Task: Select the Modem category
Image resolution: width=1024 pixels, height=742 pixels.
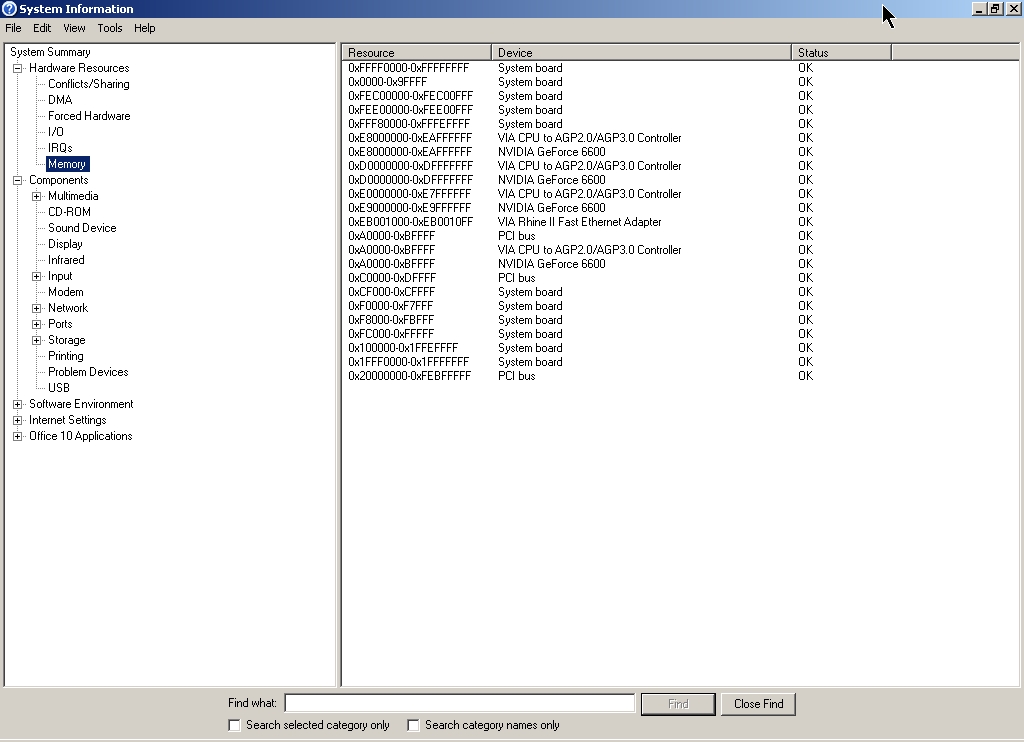Action: [x=65, y=292]
